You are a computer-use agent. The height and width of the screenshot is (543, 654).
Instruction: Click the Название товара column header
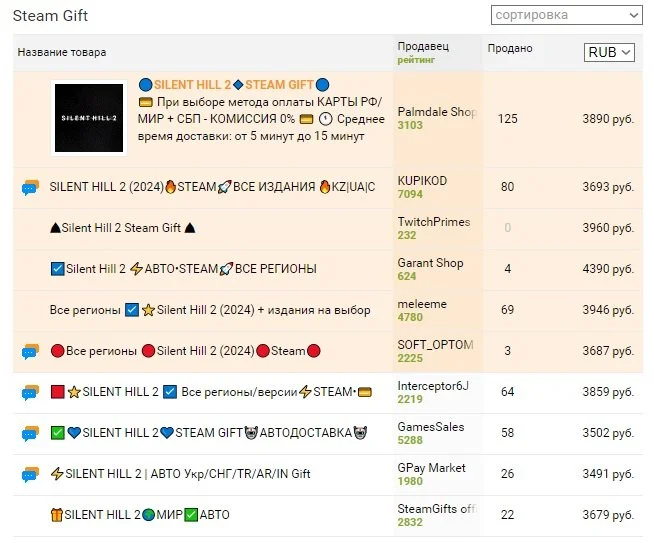pos(62,53)
